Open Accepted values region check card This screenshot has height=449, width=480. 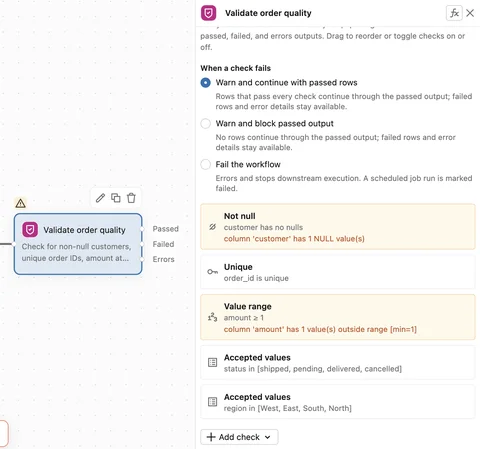(x=338, y=402)
